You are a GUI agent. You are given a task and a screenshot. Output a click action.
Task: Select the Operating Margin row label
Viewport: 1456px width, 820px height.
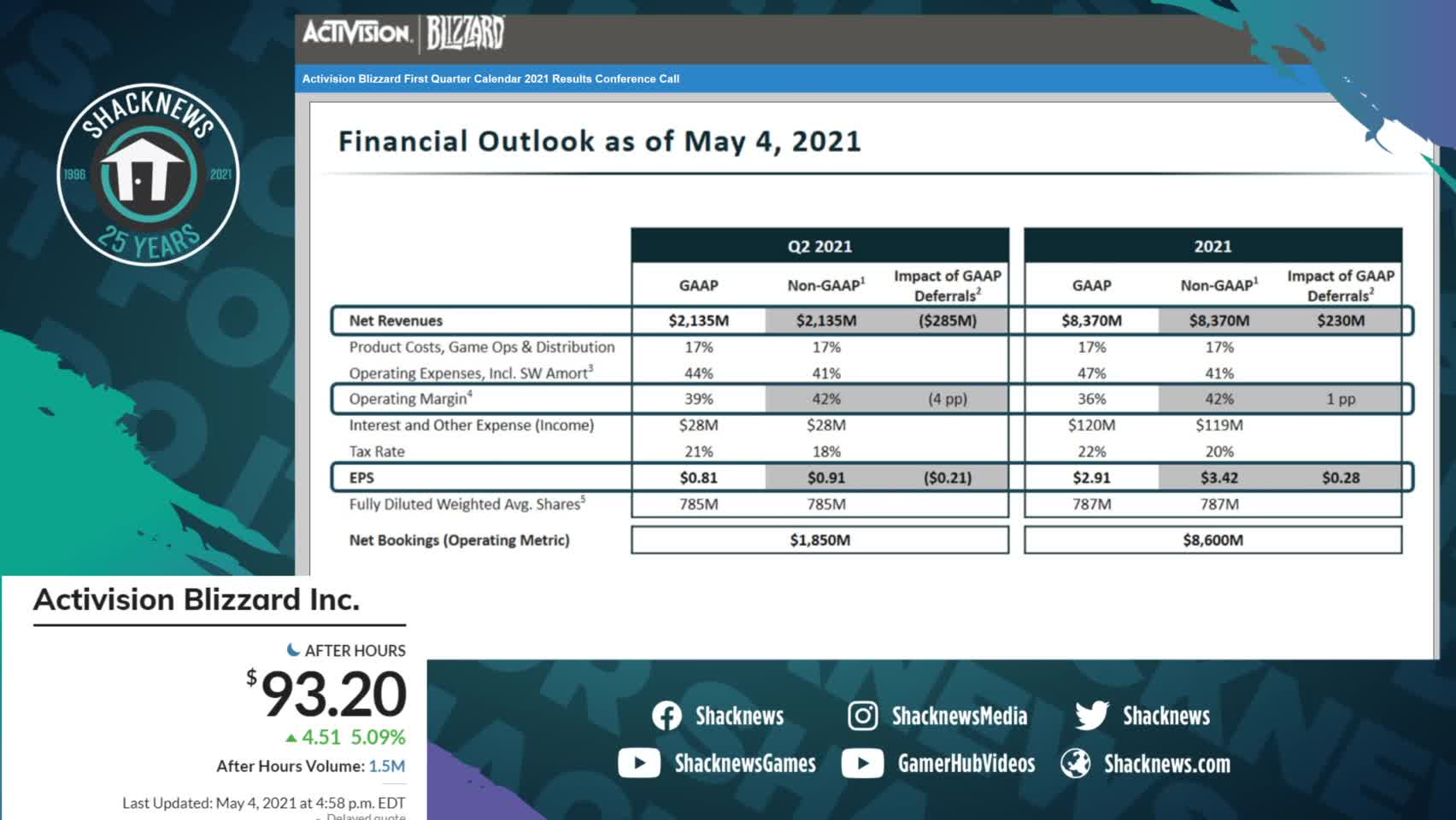[x=410, y=398]
